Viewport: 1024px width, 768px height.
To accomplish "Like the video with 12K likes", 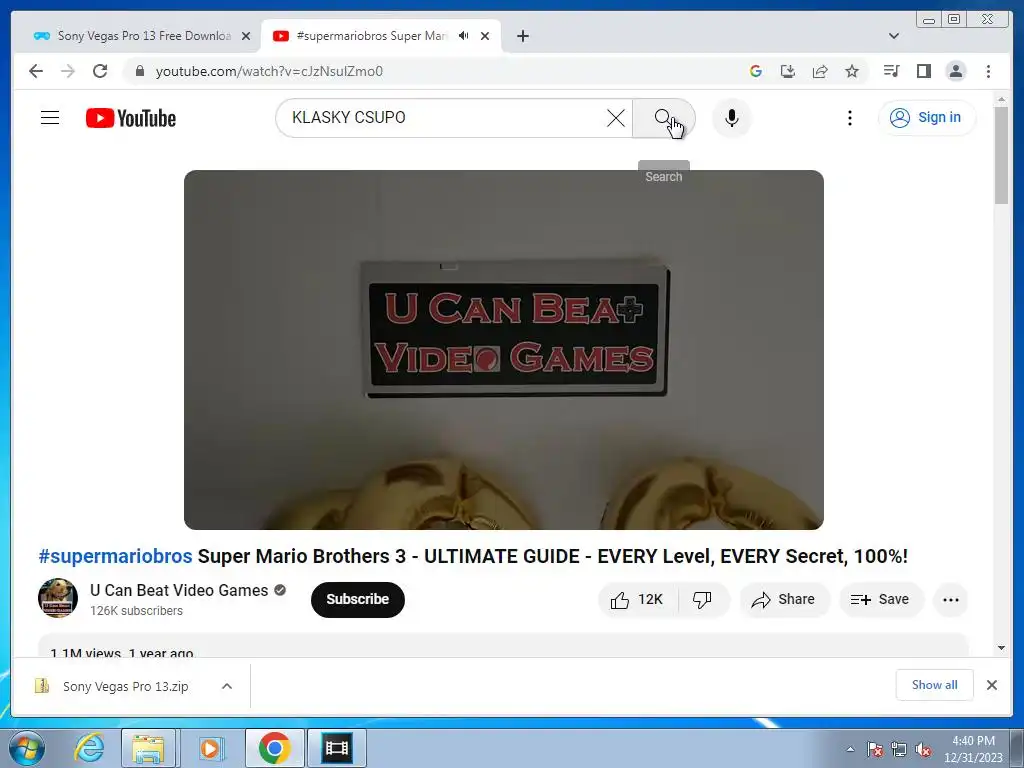I will 637,600.
